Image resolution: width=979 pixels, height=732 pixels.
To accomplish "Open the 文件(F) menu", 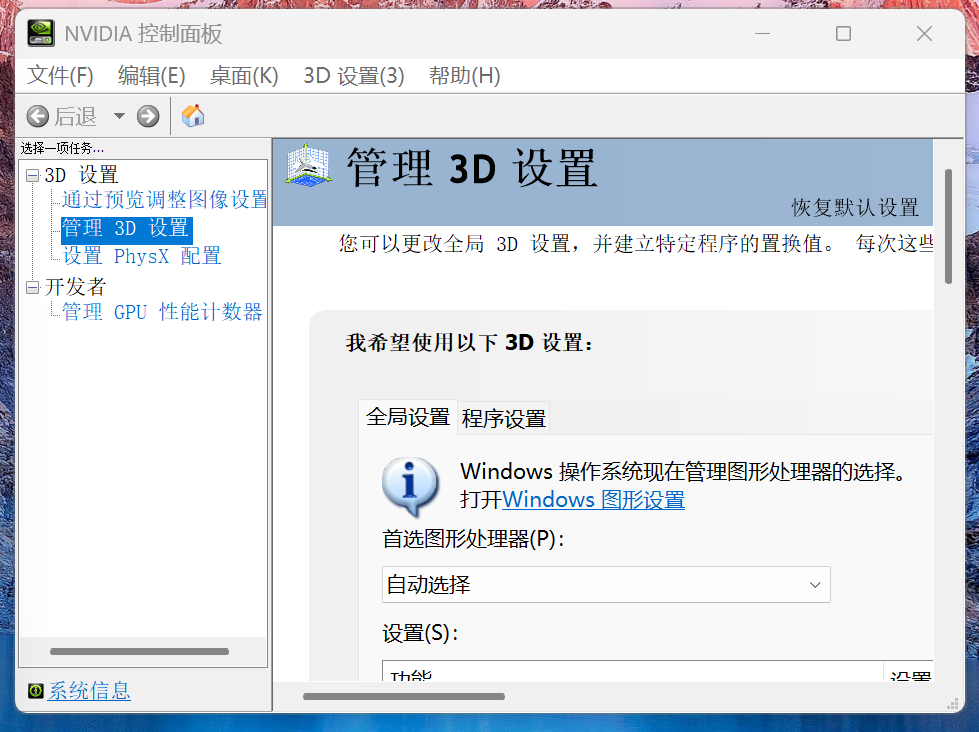I will click(60, 76).
